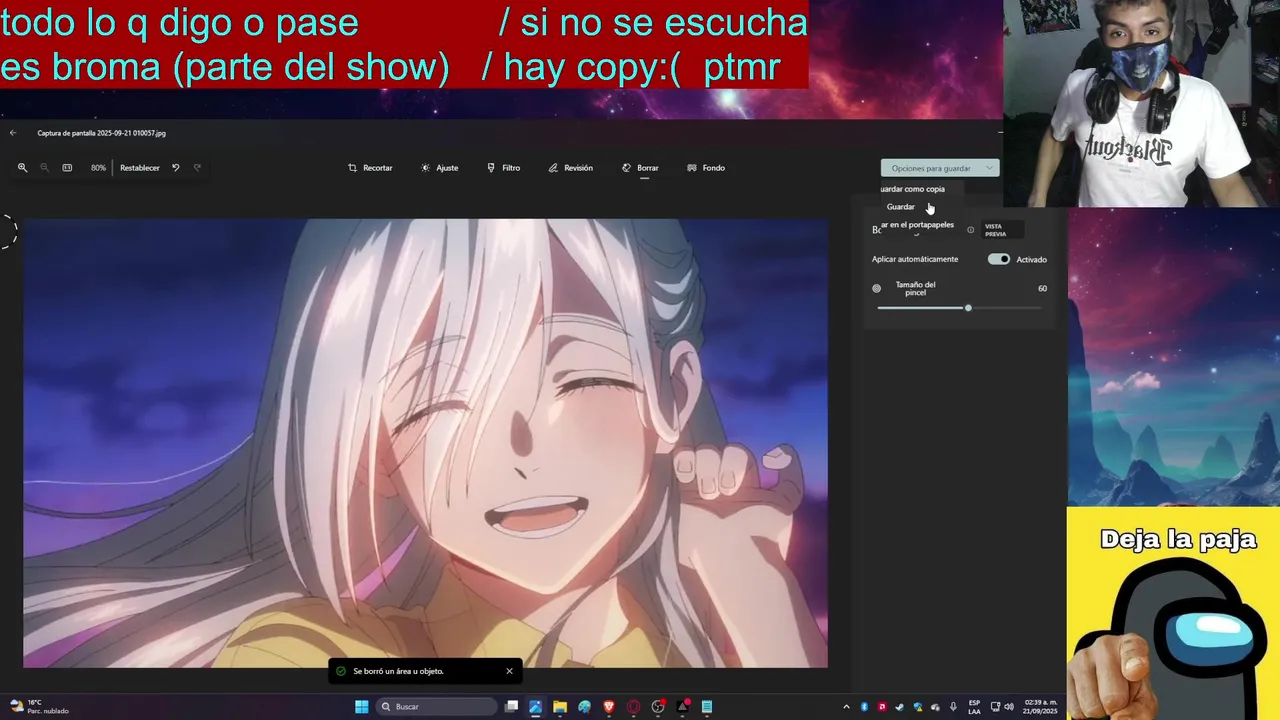Click the green checkmark in notification

tap(341, 671)
